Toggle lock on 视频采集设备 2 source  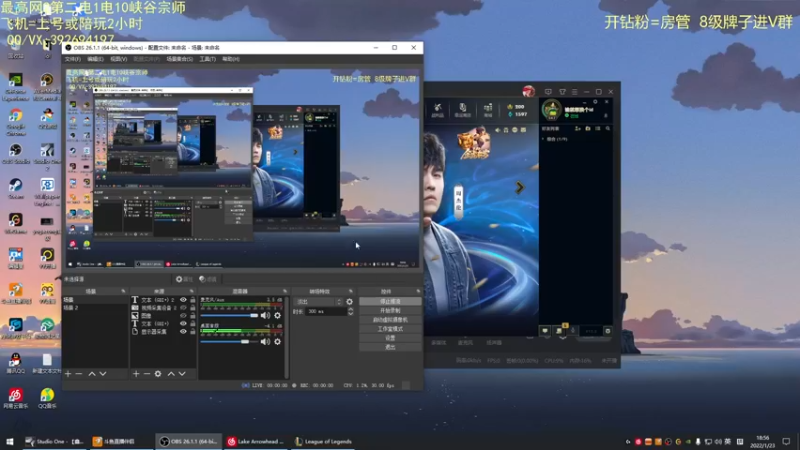193,308
